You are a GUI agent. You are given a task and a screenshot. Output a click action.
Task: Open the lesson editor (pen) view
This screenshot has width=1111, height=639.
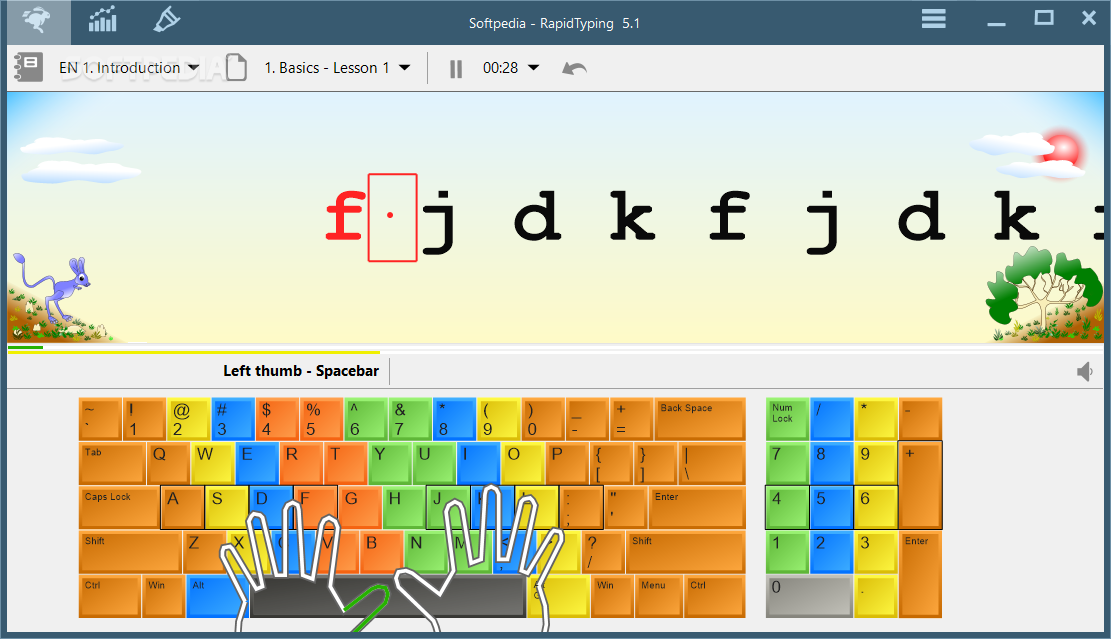pos(166,20)
